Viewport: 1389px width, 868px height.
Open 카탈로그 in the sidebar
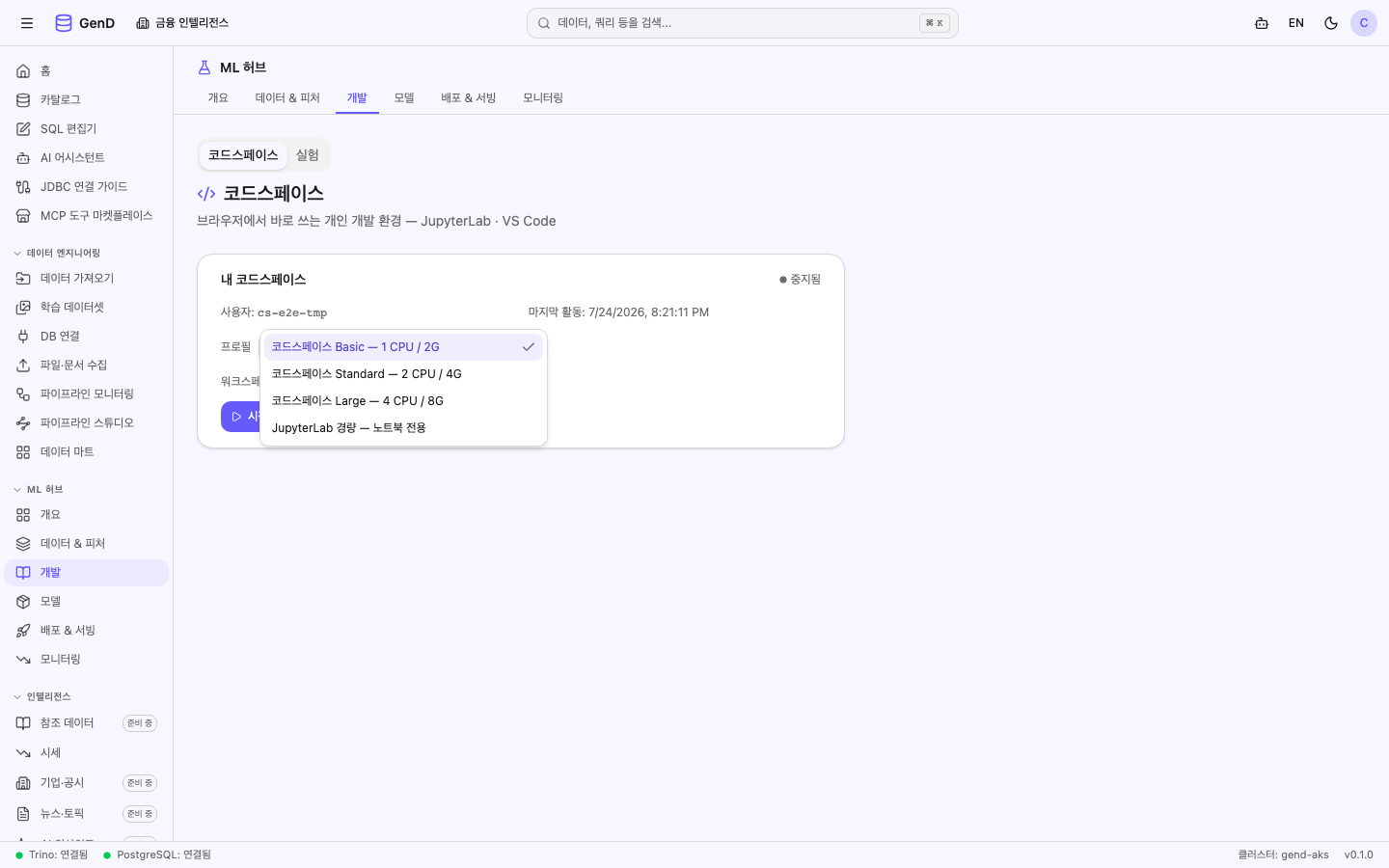pos(87,100)
